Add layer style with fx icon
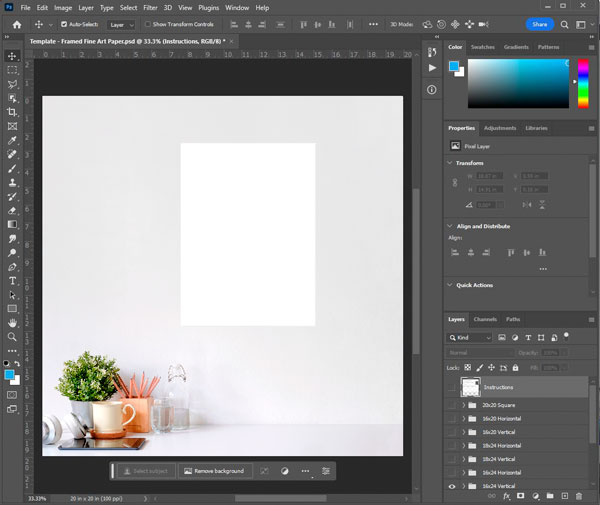600x505 pixels. pos(507,495)
